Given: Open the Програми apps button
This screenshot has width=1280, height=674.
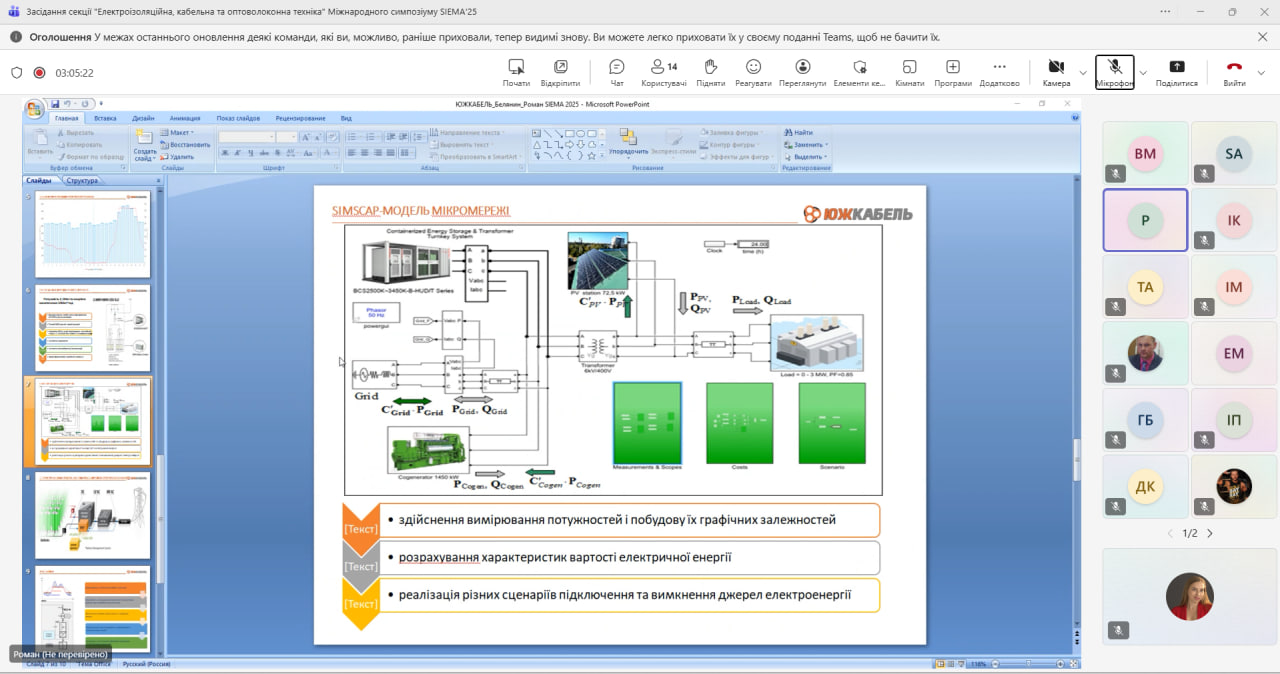Looking at the screenshot, I should 952,72.
